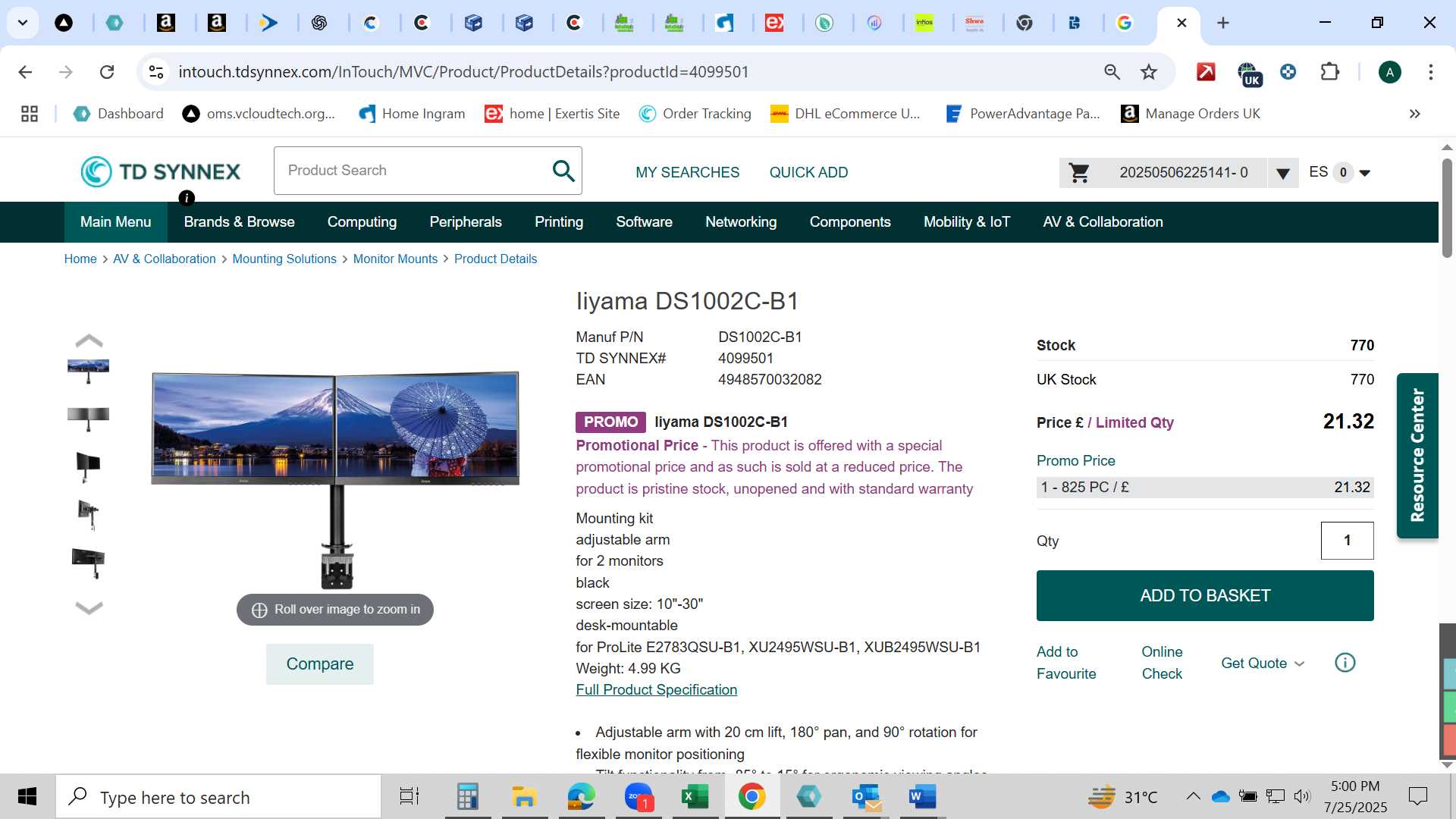Open Full Product Specification link
This screenshot has width=1456, height=819.
coord(656,690)
